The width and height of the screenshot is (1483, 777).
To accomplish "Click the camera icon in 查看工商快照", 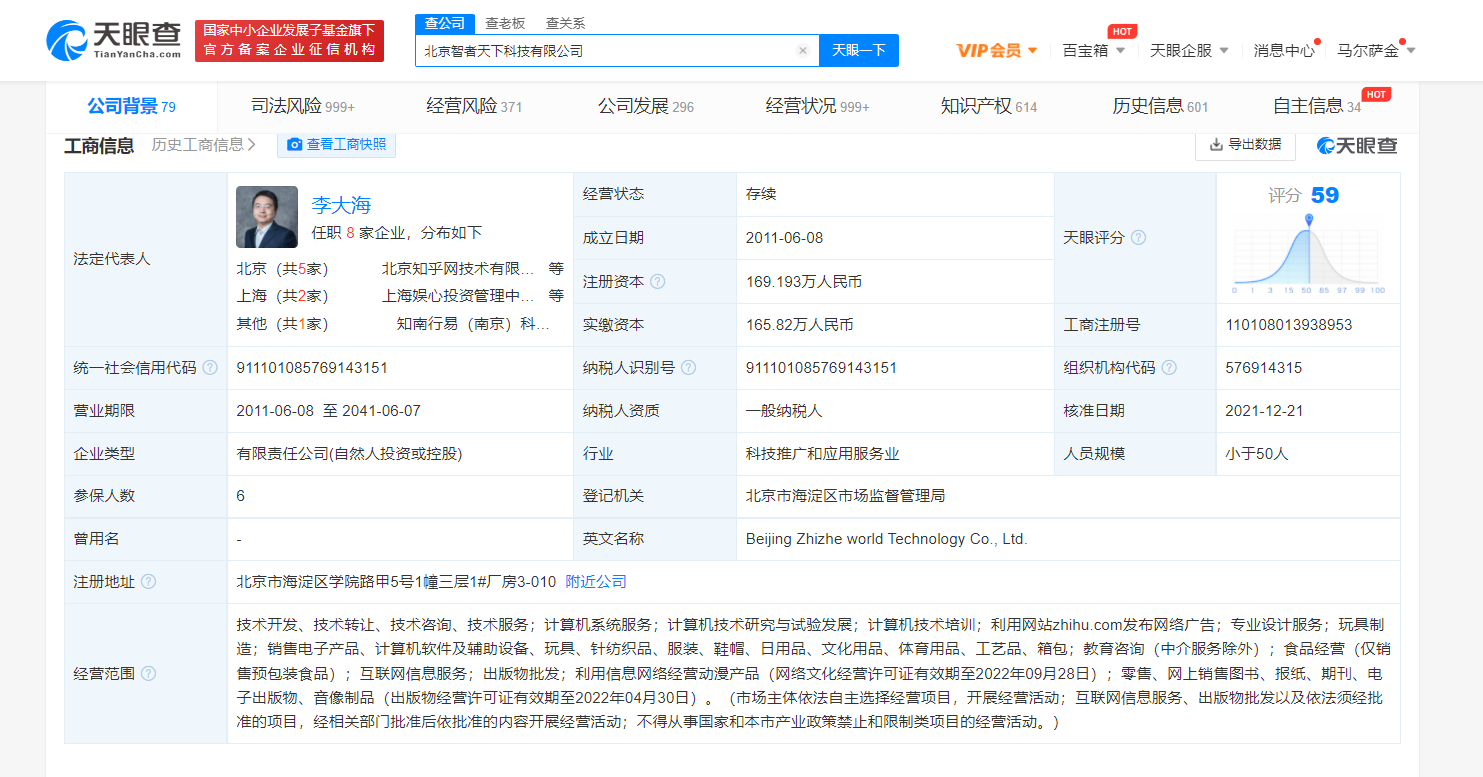I will pos(295,144).
